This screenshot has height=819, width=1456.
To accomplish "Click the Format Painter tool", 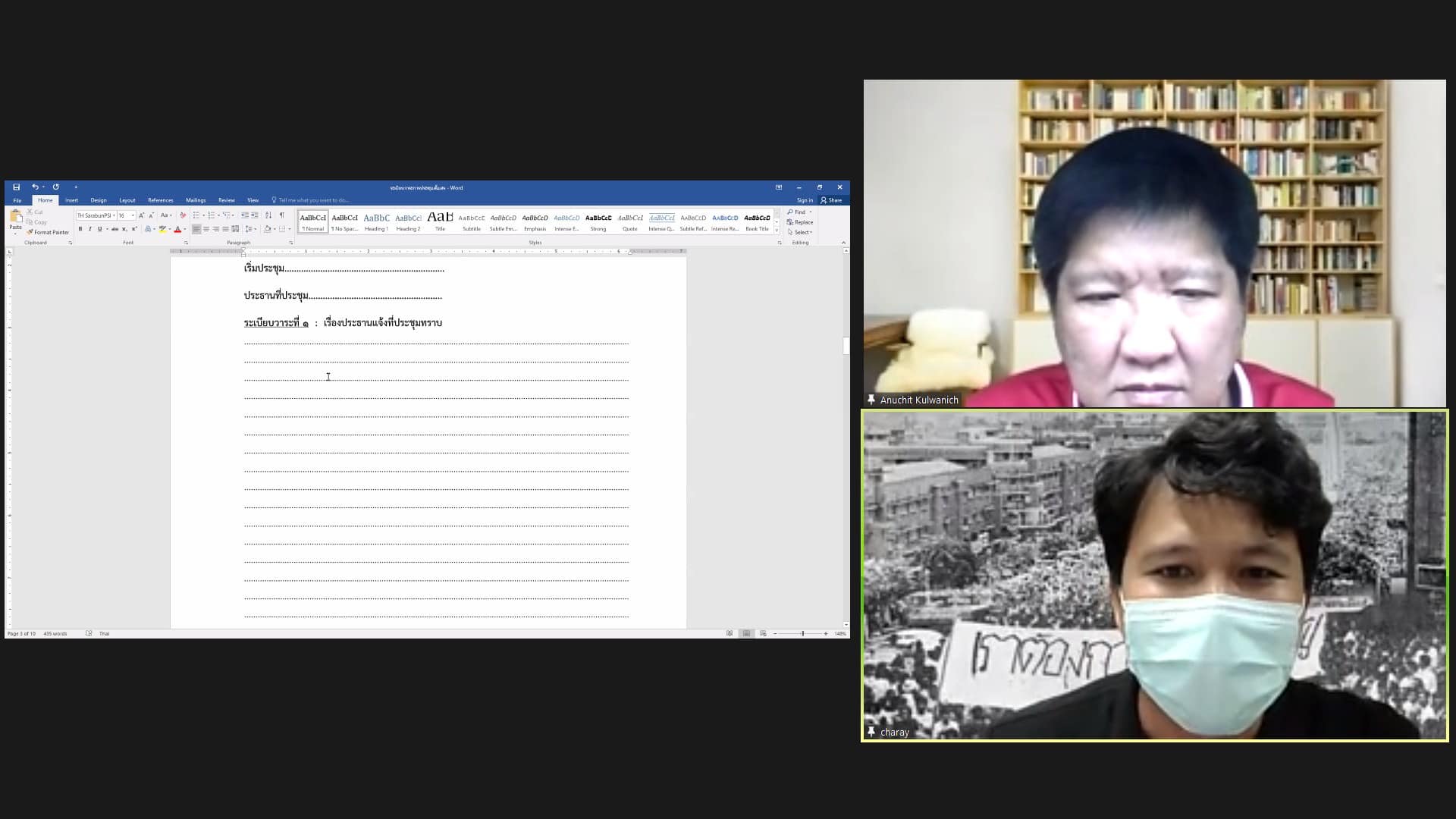I will [48, 233].
